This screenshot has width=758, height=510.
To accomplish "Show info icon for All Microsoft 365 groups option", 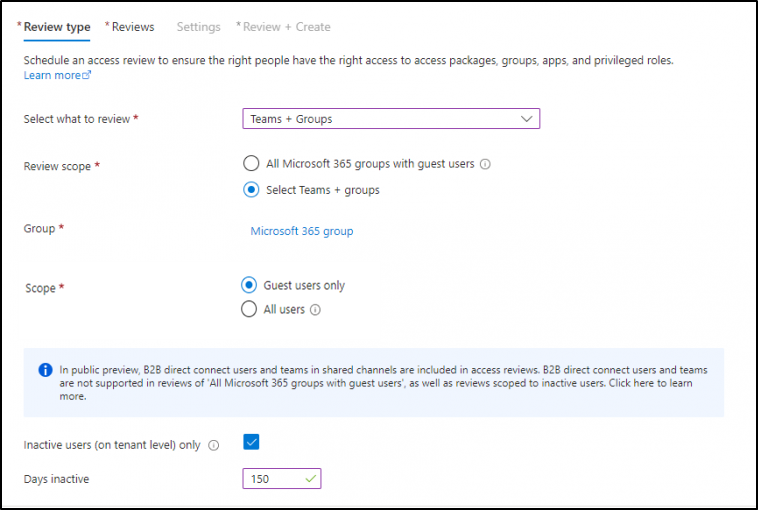I will [485, 165].
